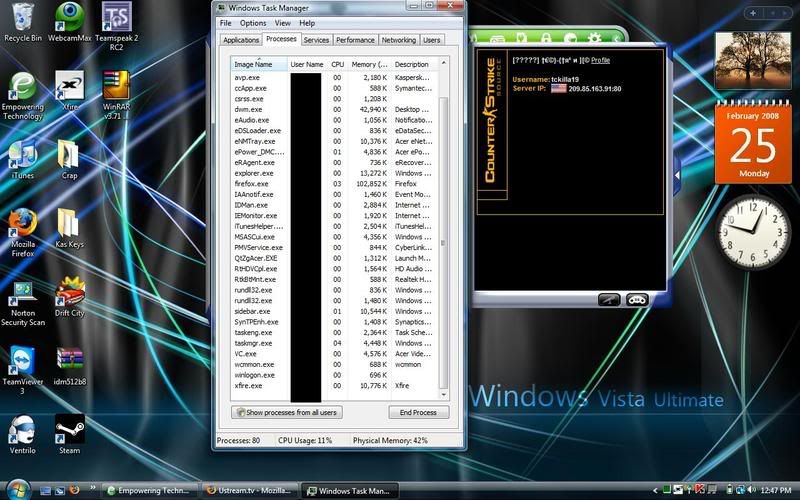Select the sidebar.exe process row

(334, 311)
